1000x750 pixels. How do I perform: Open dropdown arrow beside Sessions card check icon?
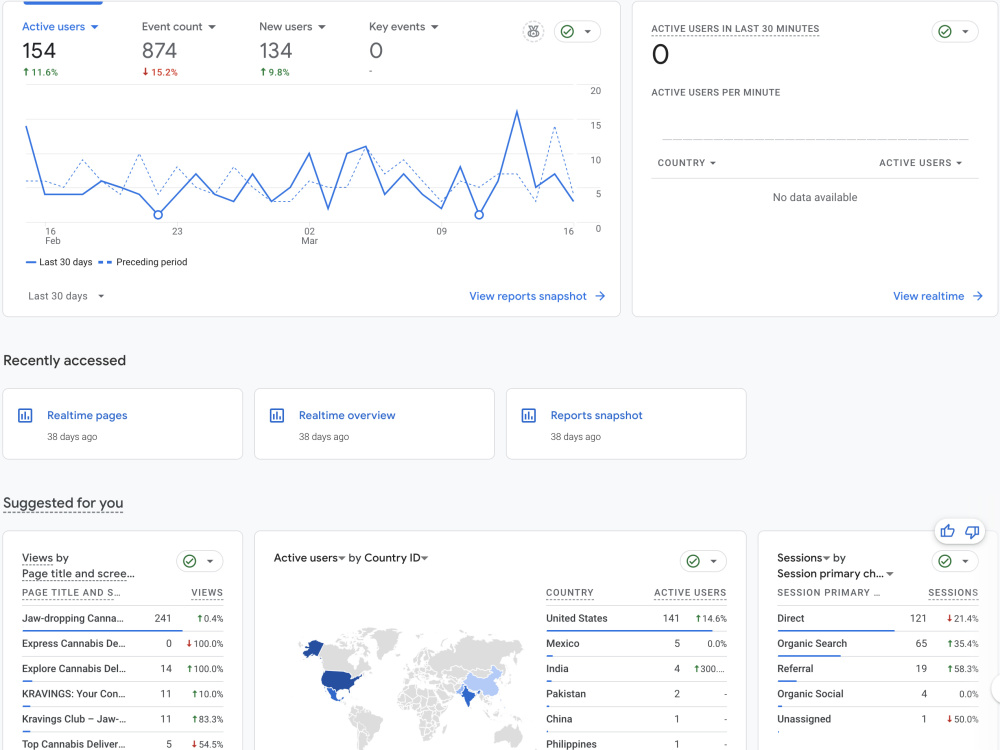(965, 561)
